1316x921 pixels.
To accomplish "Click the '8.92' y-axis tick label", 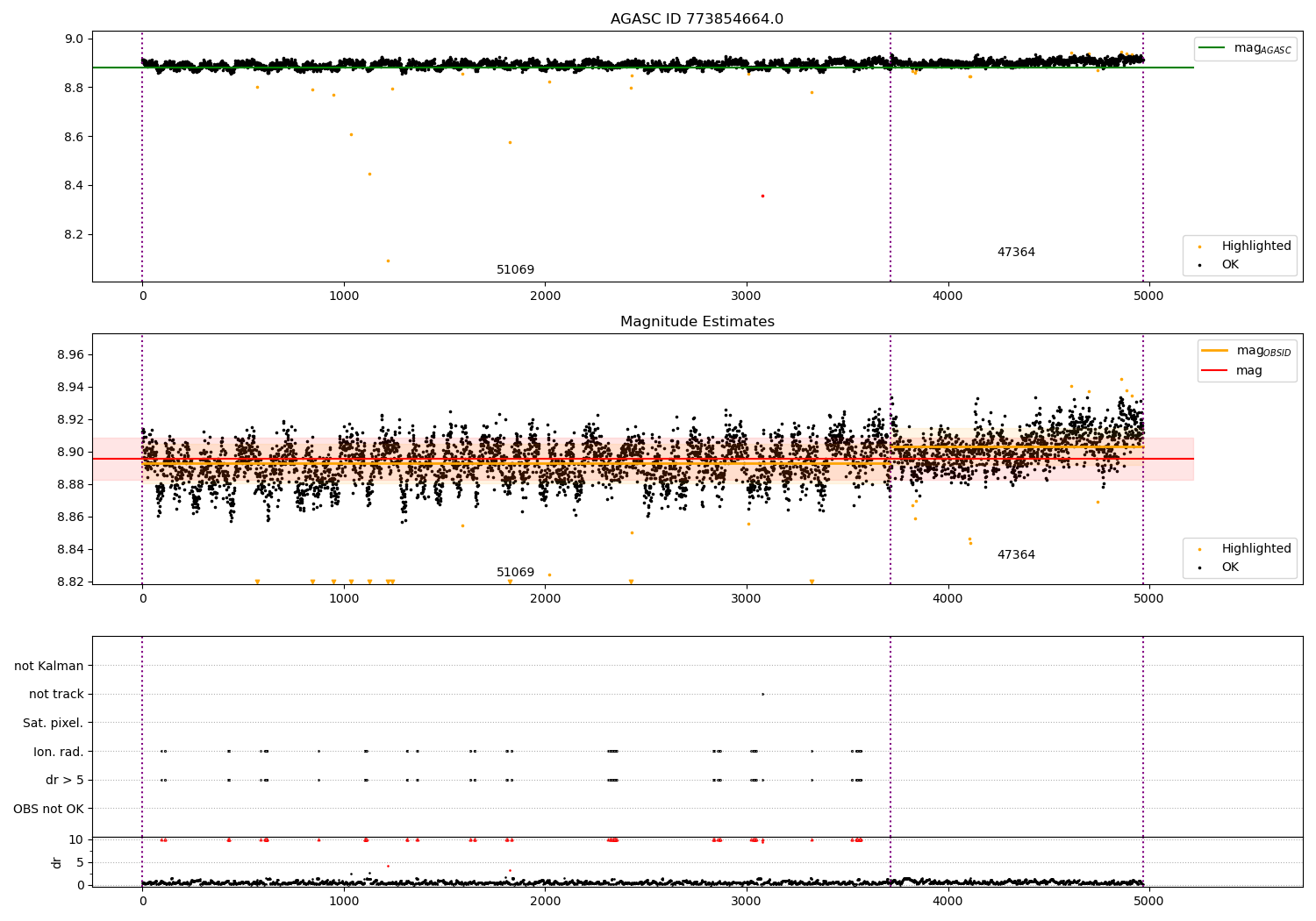I will 71,420.
